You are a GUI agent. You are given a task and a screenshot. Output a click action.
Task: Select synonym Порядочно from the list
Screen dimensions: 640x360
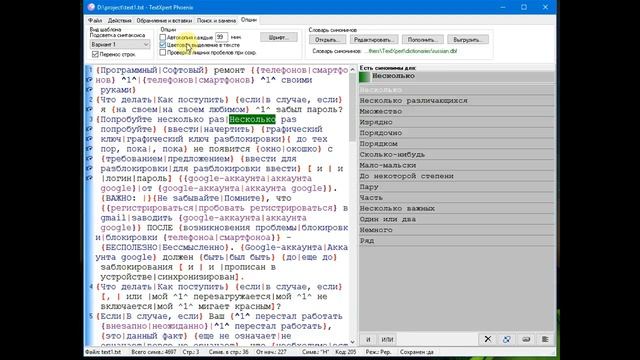click(x=457, y=133)
